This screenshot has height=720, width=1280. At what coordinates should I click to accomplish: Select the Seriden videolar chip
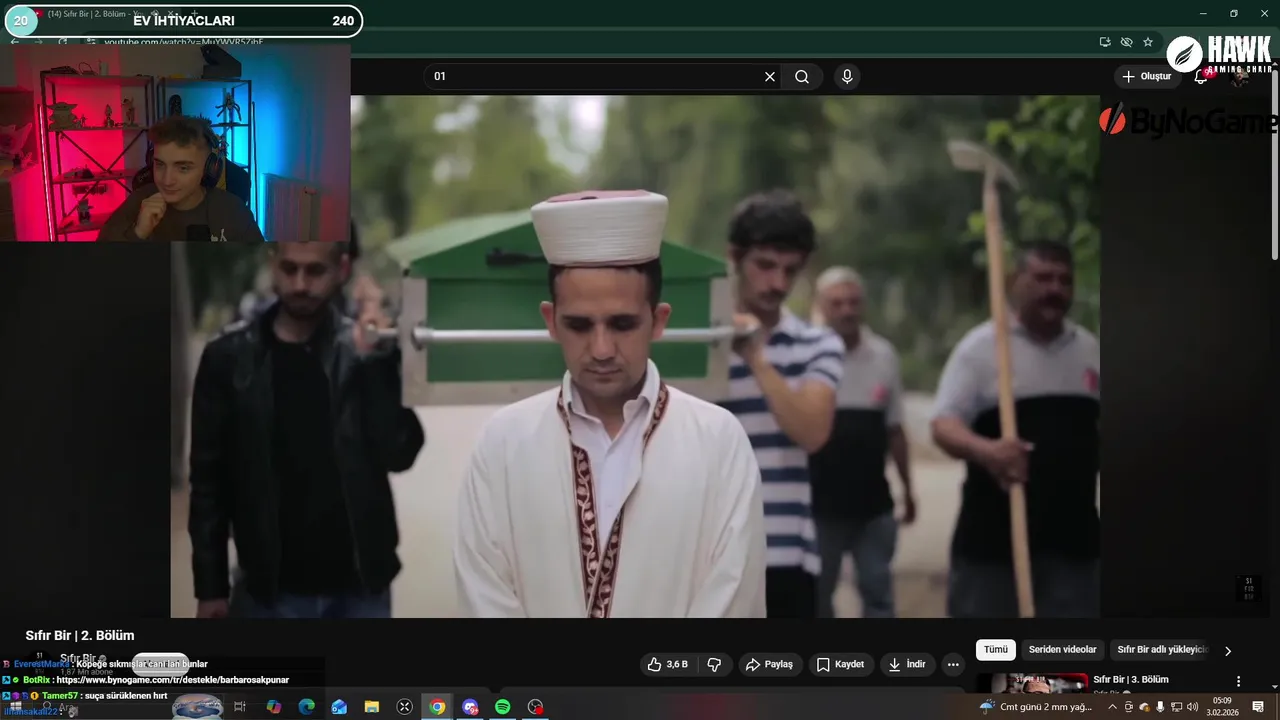click(1062, 650)
